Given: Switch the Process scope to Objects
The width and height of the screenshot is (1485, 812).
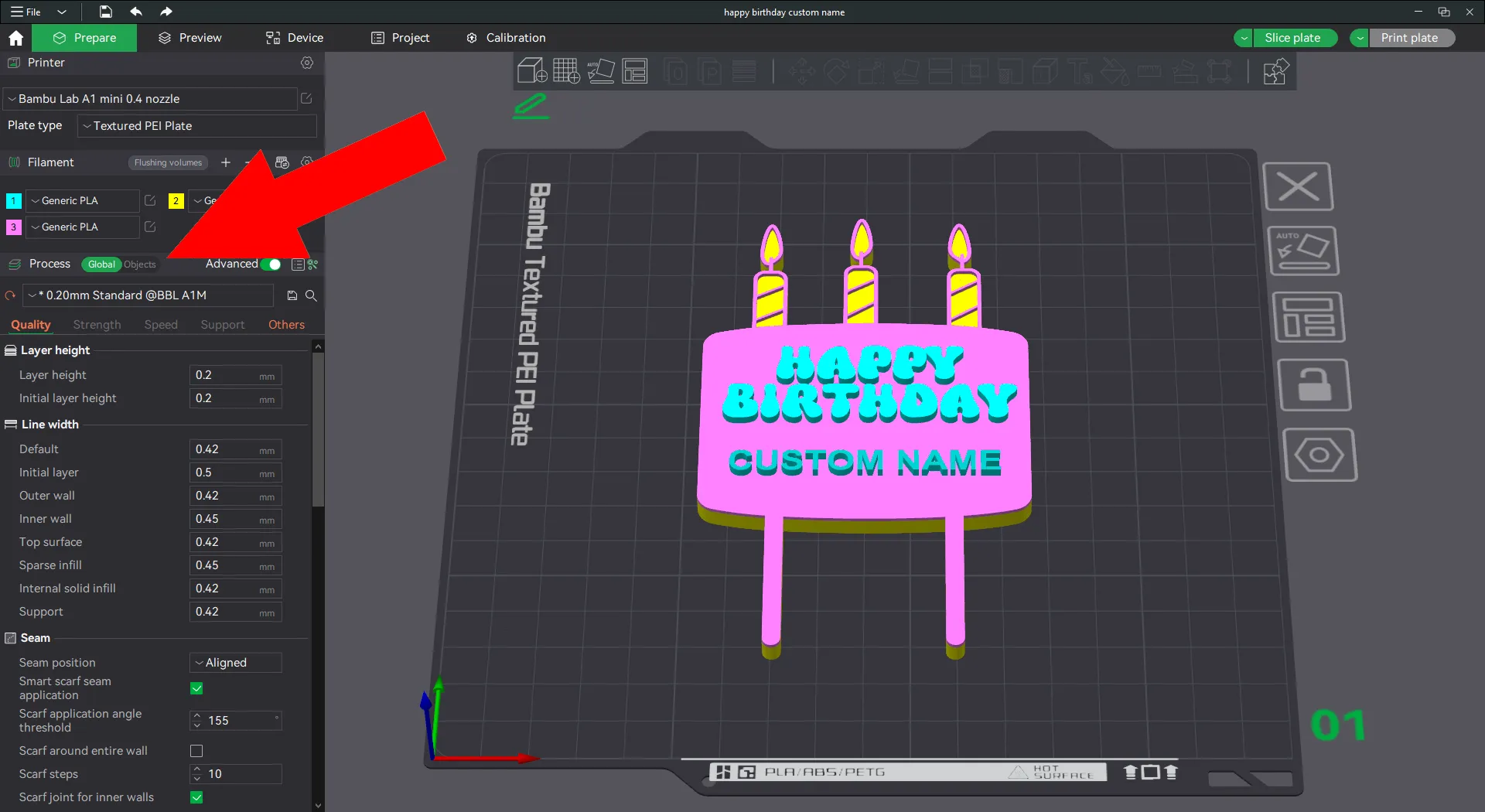Looking at the screenshot, I should click(140, 264).
